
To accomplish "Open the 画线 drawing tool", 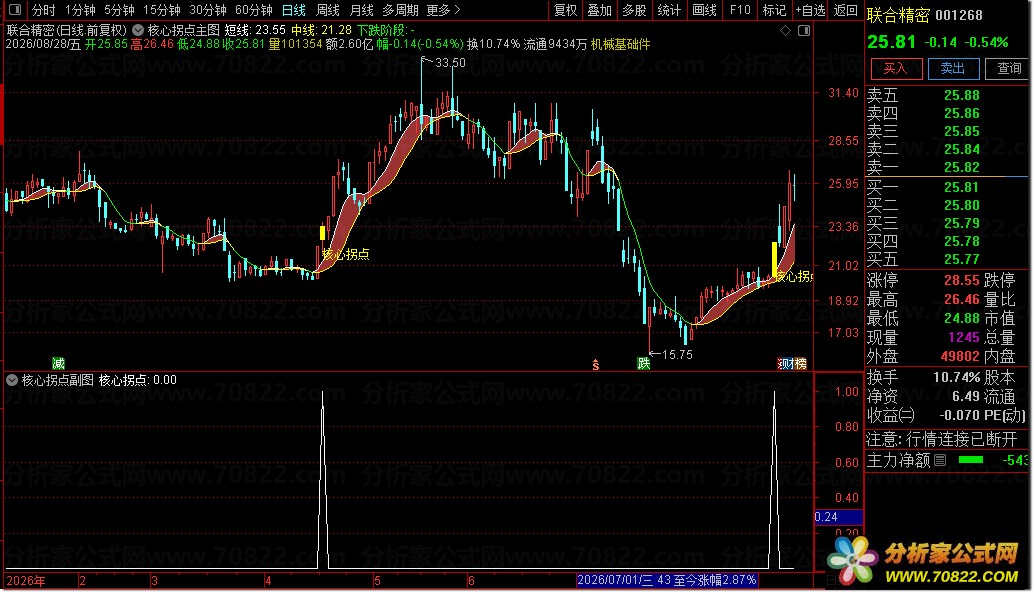I will pyautogui.click(x=704, y=10).
